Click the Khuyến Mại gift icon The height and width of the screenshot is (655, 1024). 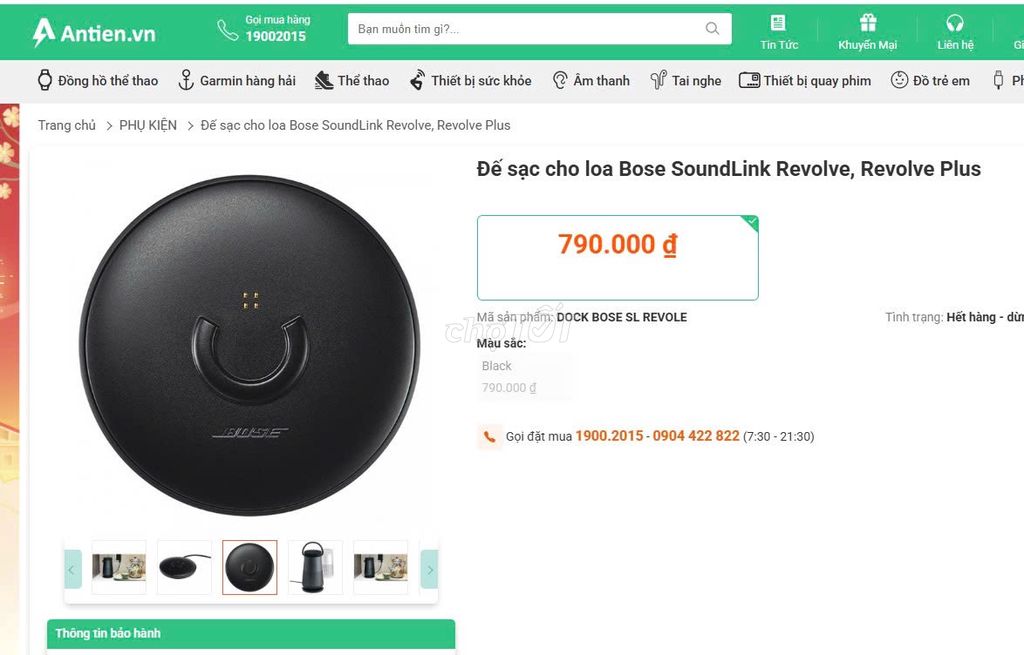(867, 20)
